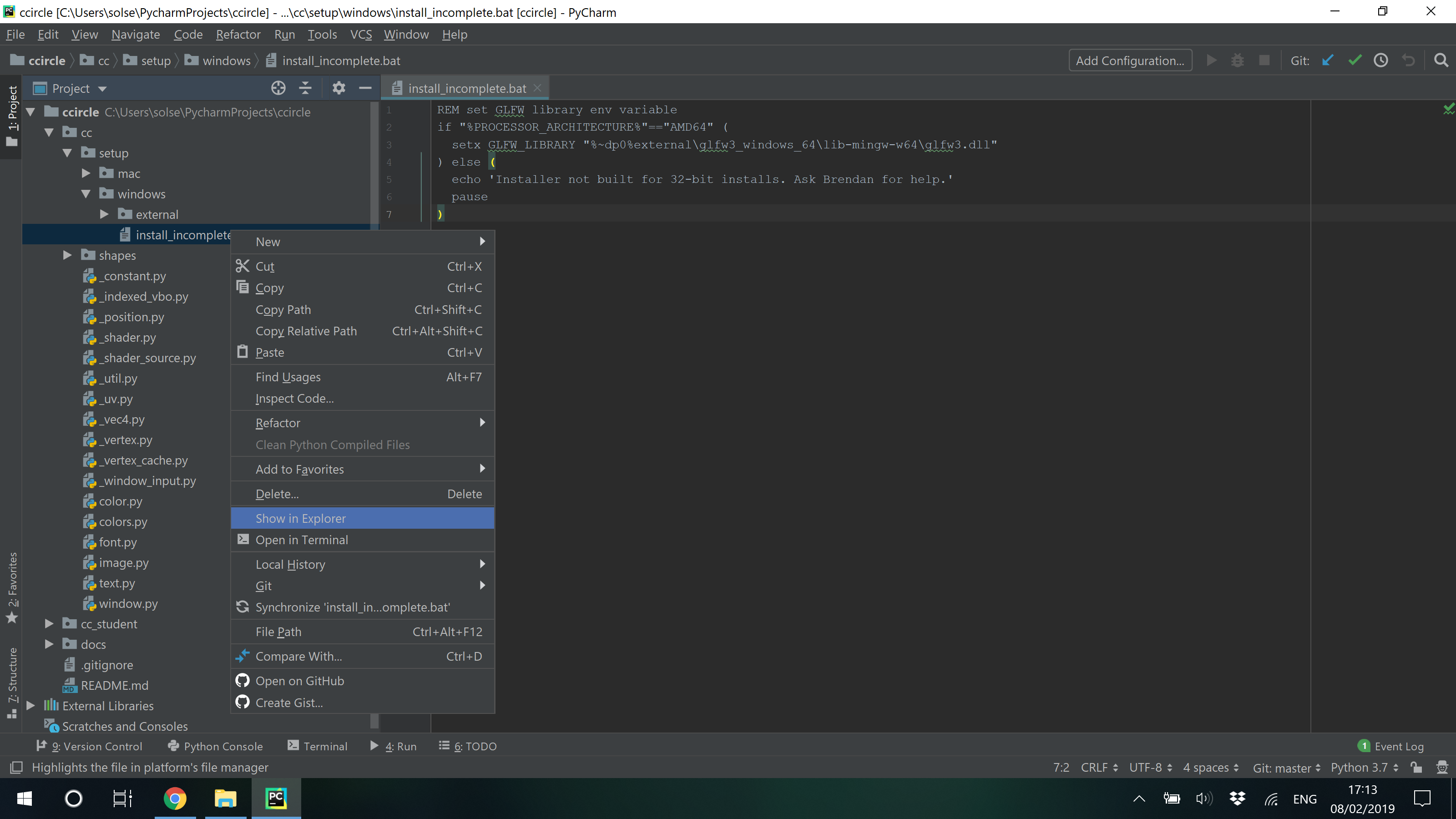Click the Git Update Project arrow icon

[x=1328, y=60]
